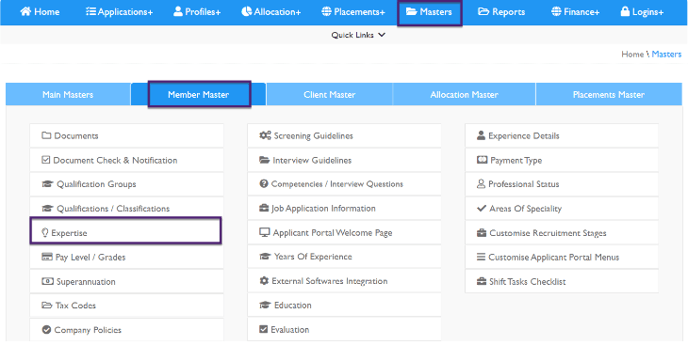This screenshot has height=361, width=688.
Task: Open the Applications+ menu
Action: (x=119, y=12)
